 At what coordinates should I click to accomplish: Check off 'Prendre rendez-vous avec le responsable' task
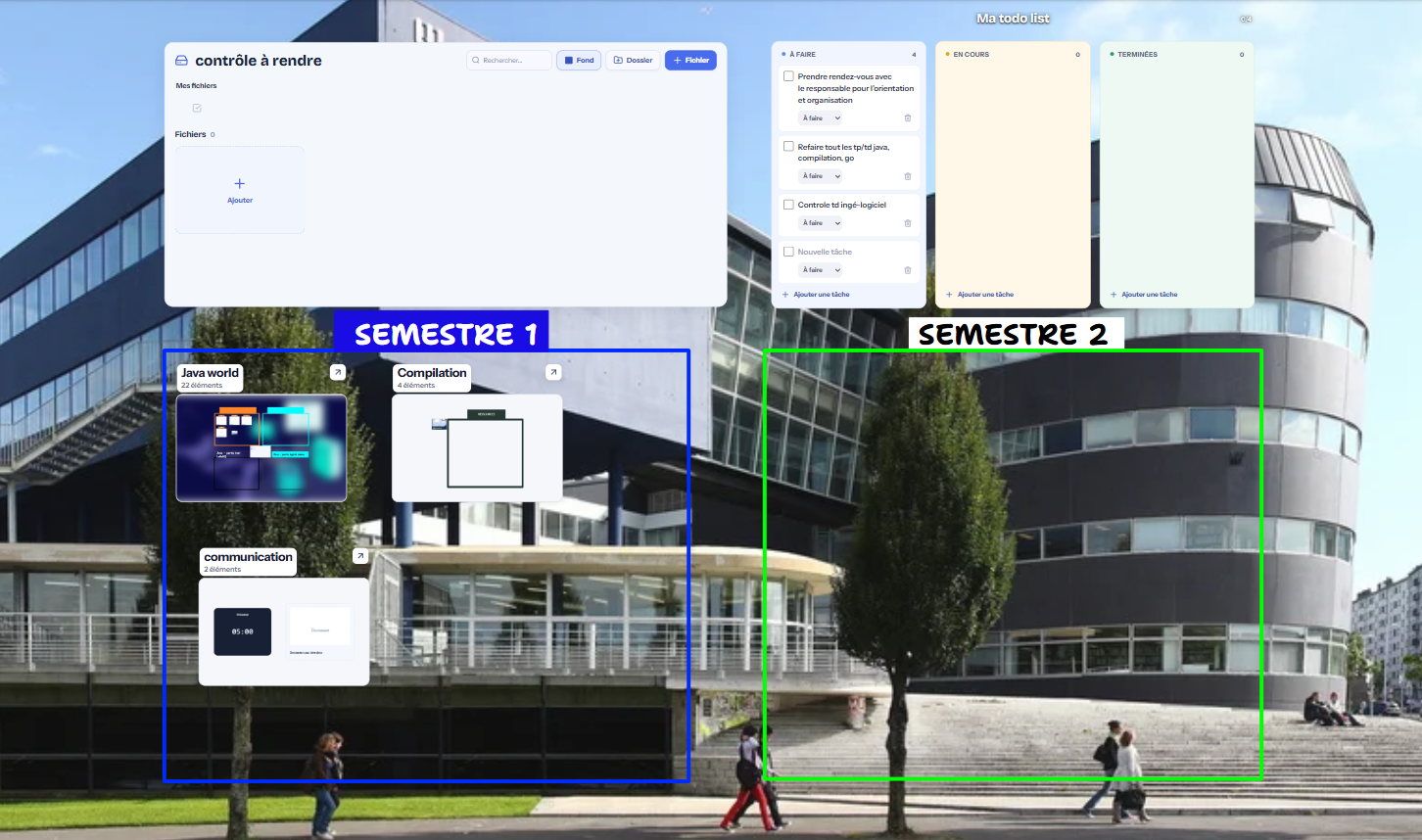tap(788, 76)
